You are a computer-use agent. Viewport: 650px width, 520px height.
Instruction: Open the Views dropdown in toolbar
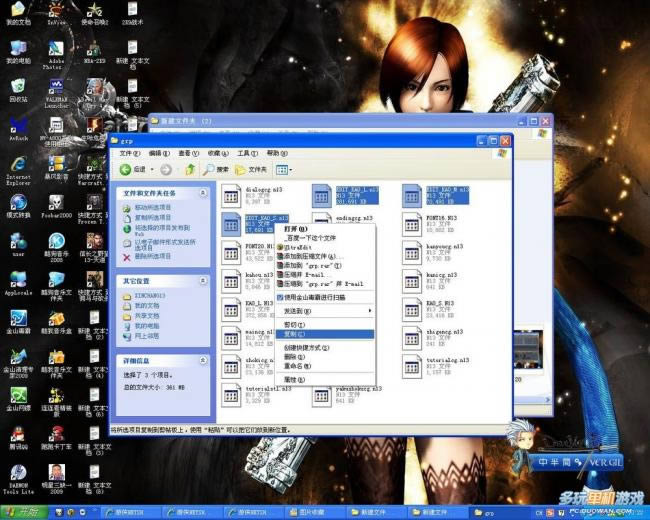(283, 170)
